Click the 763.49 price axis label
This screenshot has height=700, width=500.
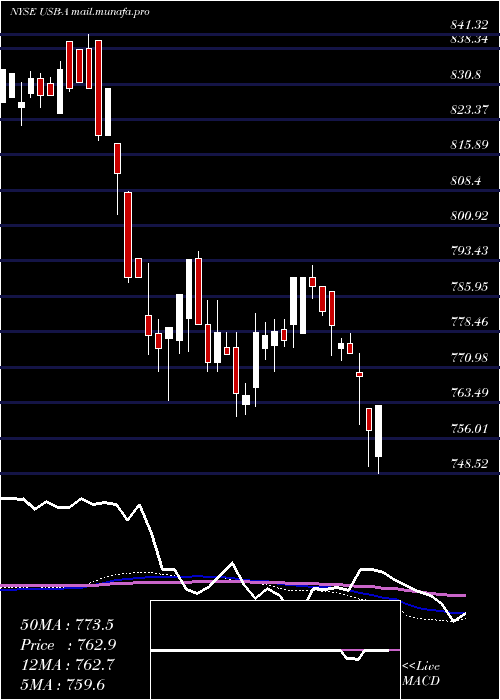(469, 393)
